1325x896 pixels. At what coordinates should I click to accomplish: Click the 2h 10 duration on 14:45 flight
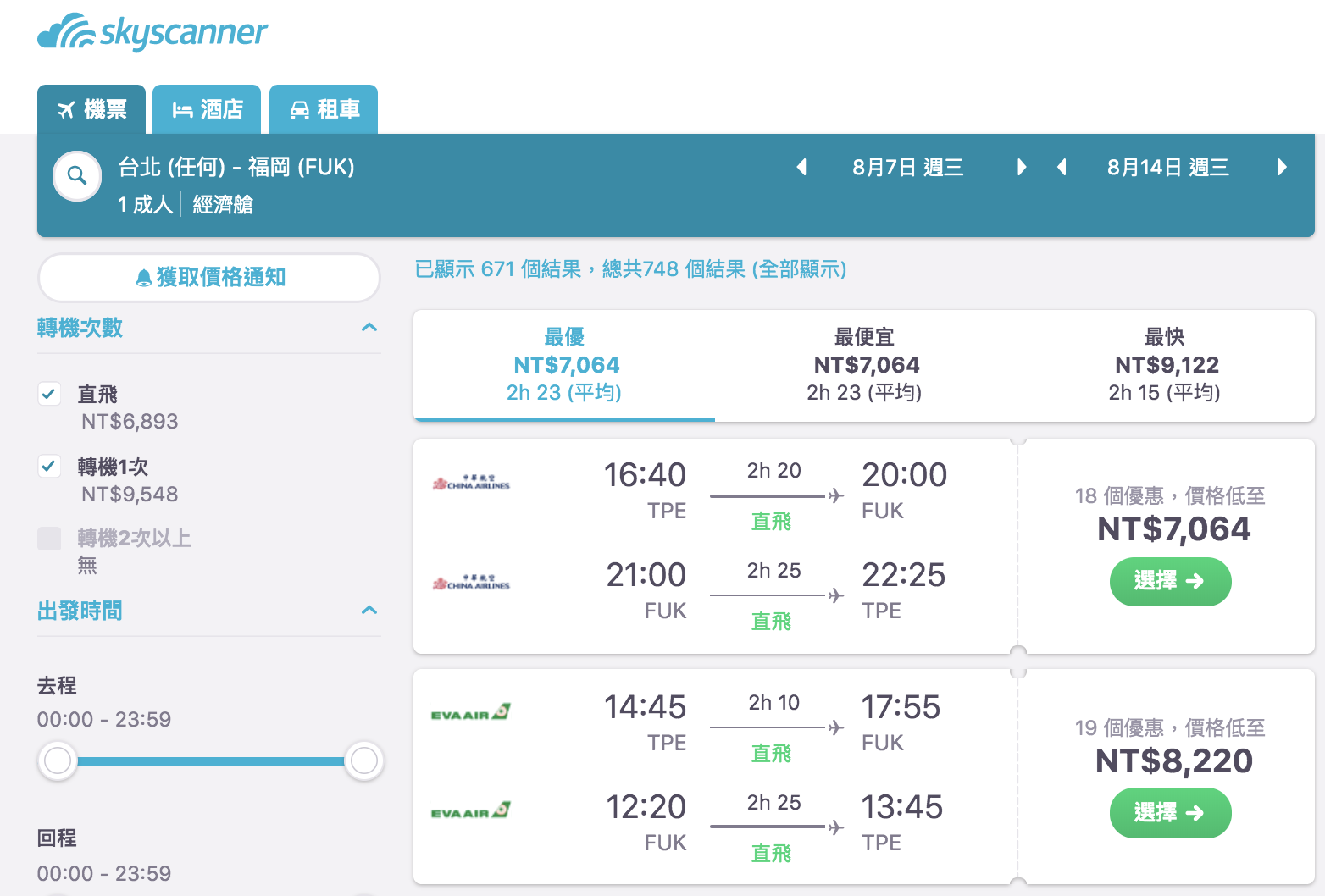pos(773,703)
